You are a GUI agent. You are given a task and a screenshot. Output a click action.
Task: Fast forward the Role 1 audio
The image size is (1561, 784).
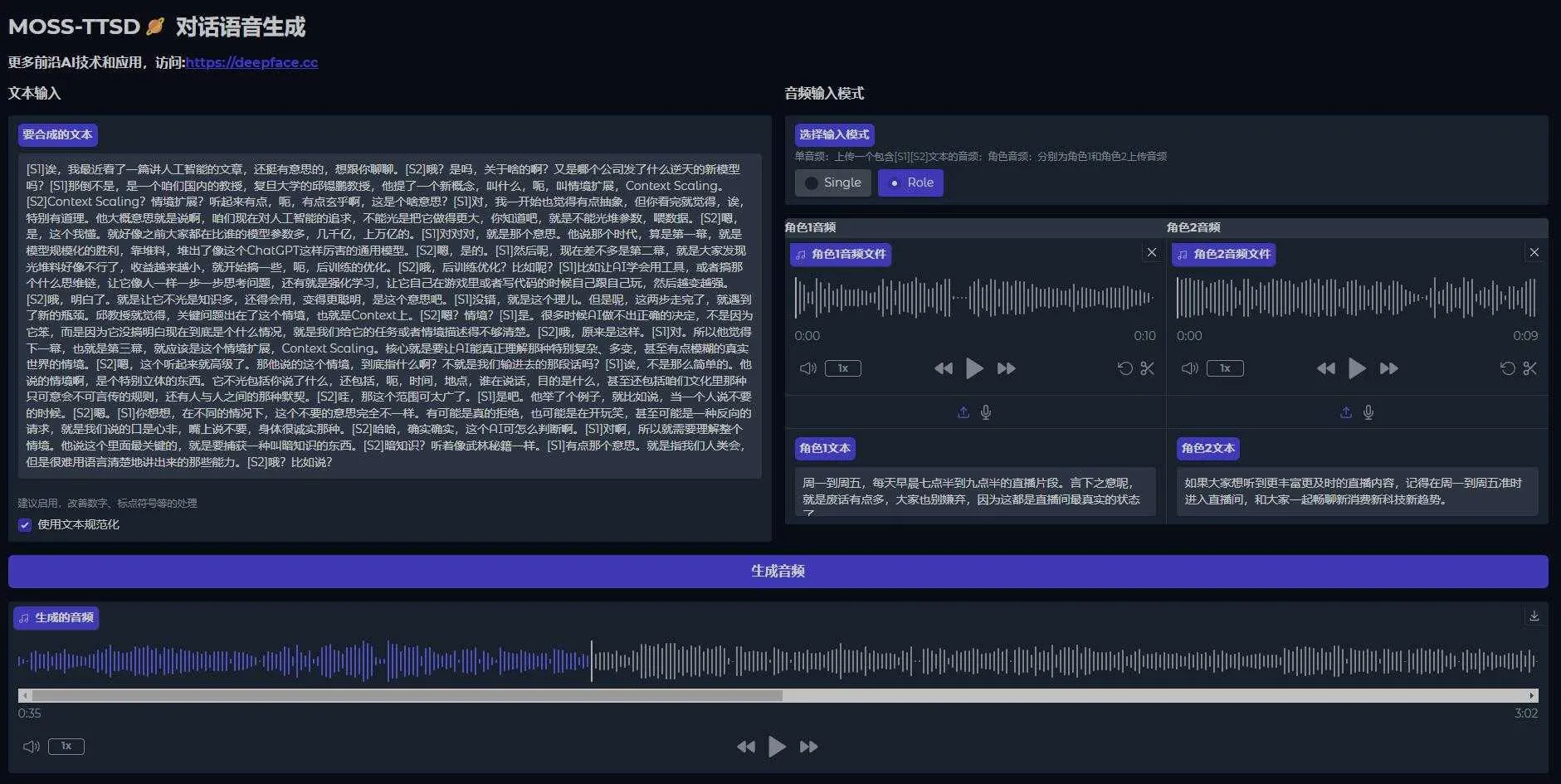click(x=1006, y=368)
